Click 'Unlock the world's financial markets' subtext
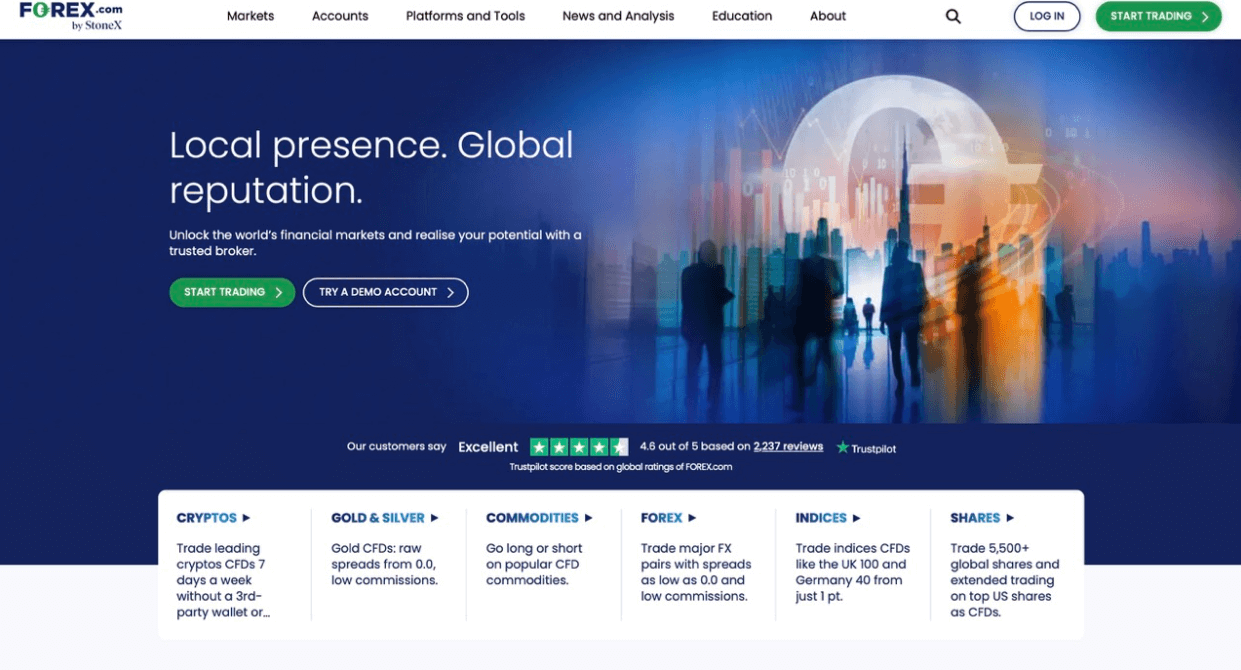 [x=375, y=243]
